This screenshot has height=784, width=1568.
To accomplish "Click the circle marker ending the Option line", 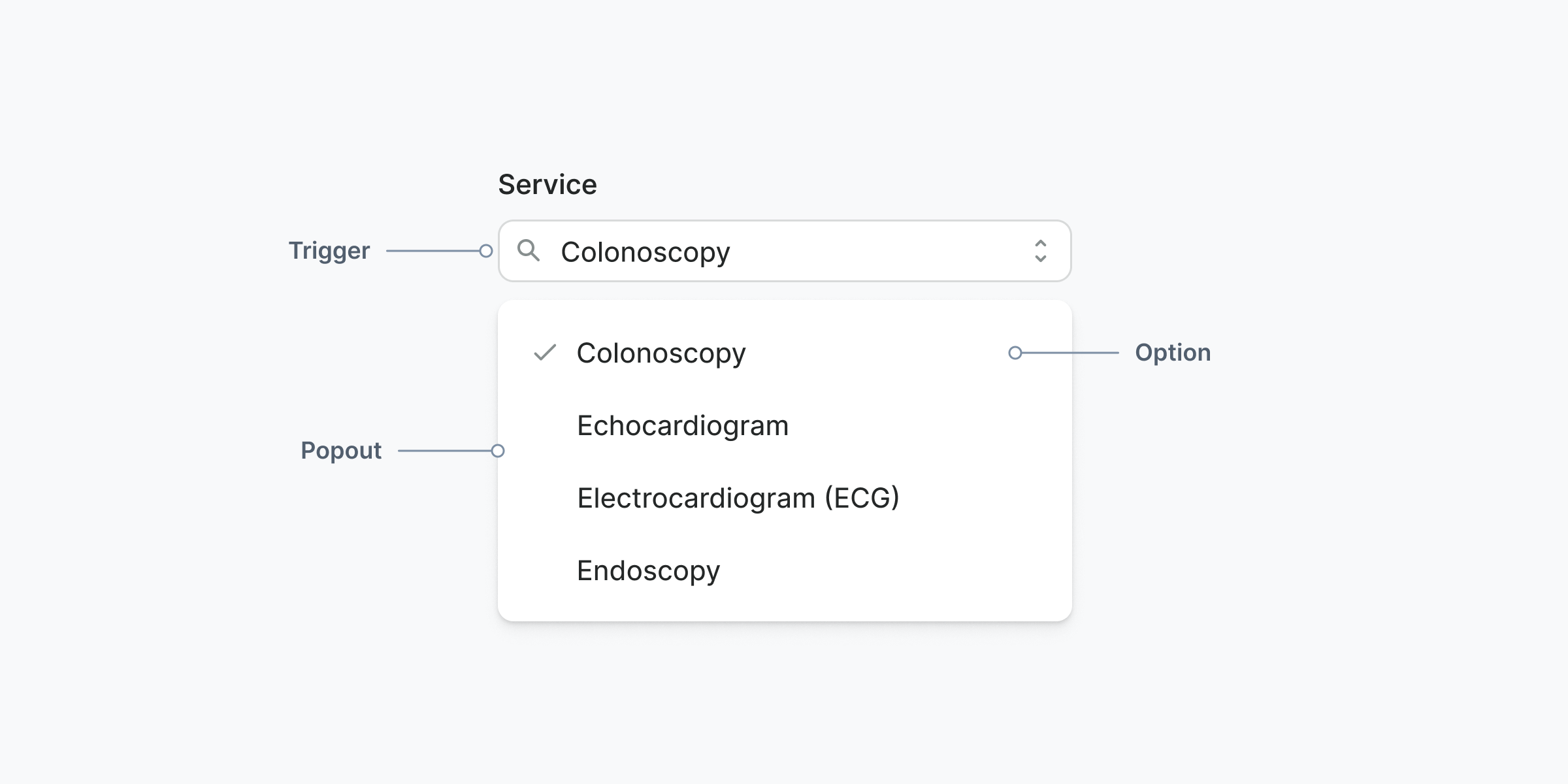I will [1015, 353].
